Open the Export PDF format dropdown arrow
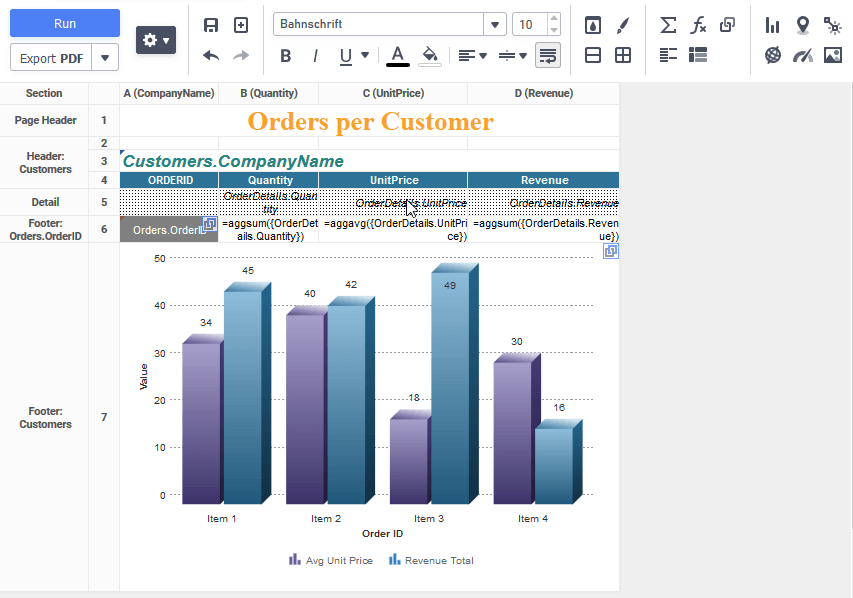The image size is (853, 598). (x=105, y=58)
